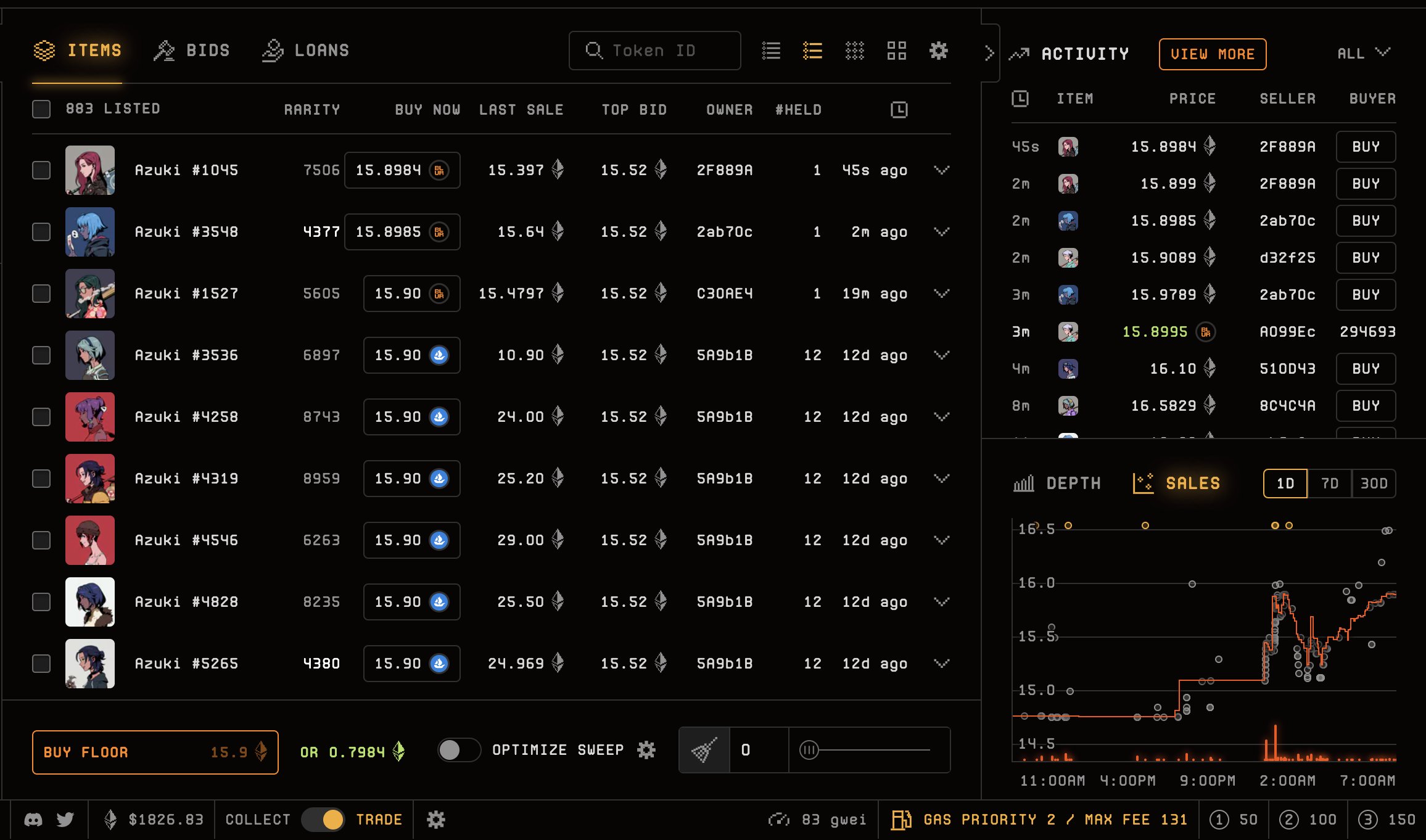The height and width of the screenshot is (840, 1426).
Task: Open items panel settings gear
Action: [x=939, y=51]
